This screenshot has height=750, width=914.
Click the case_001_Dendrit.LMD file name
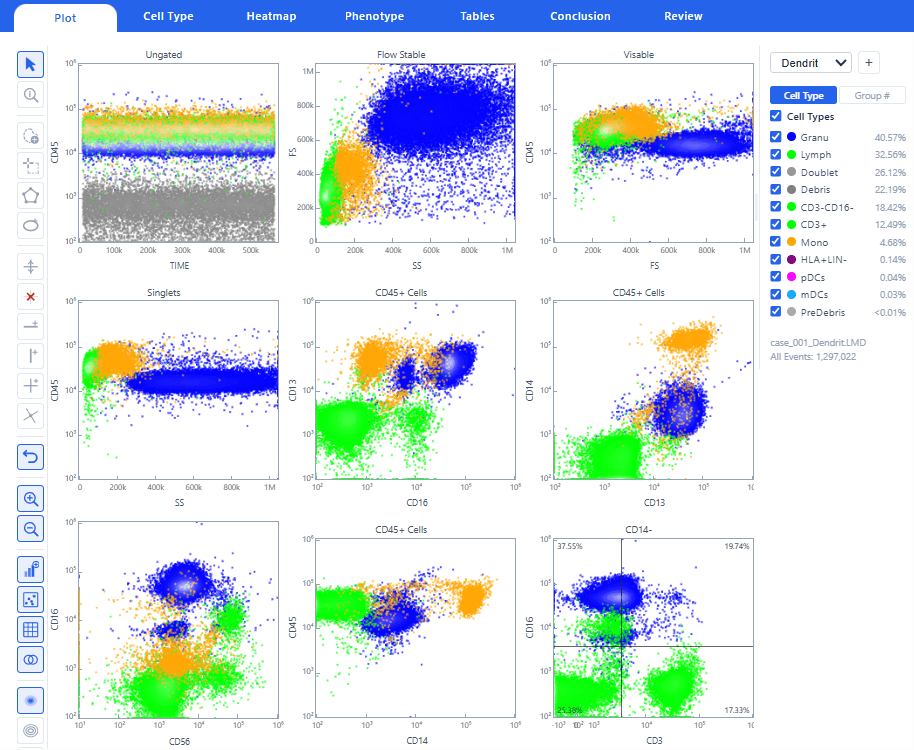[x=818, y=343]
